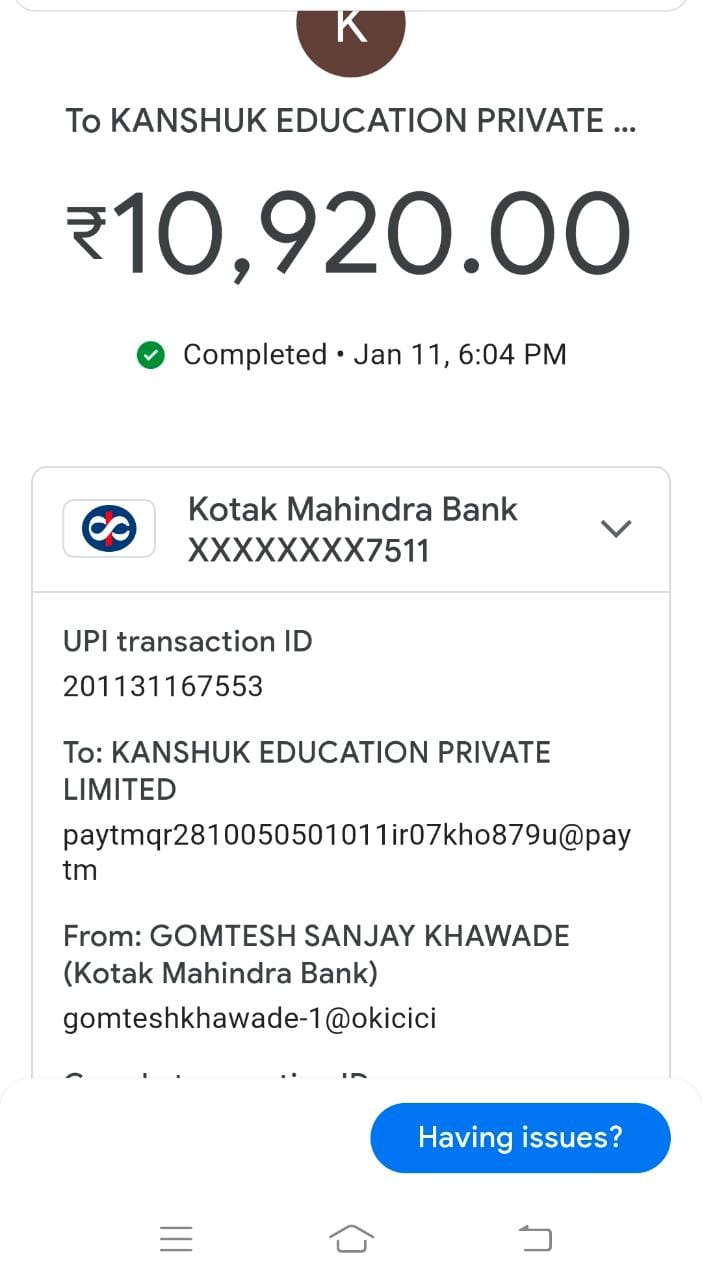This screenshot has width=702, height=1280.
Task: Tap the From: GOMTESH SANJAY KHAWADE line
Action: pos(316,954)
